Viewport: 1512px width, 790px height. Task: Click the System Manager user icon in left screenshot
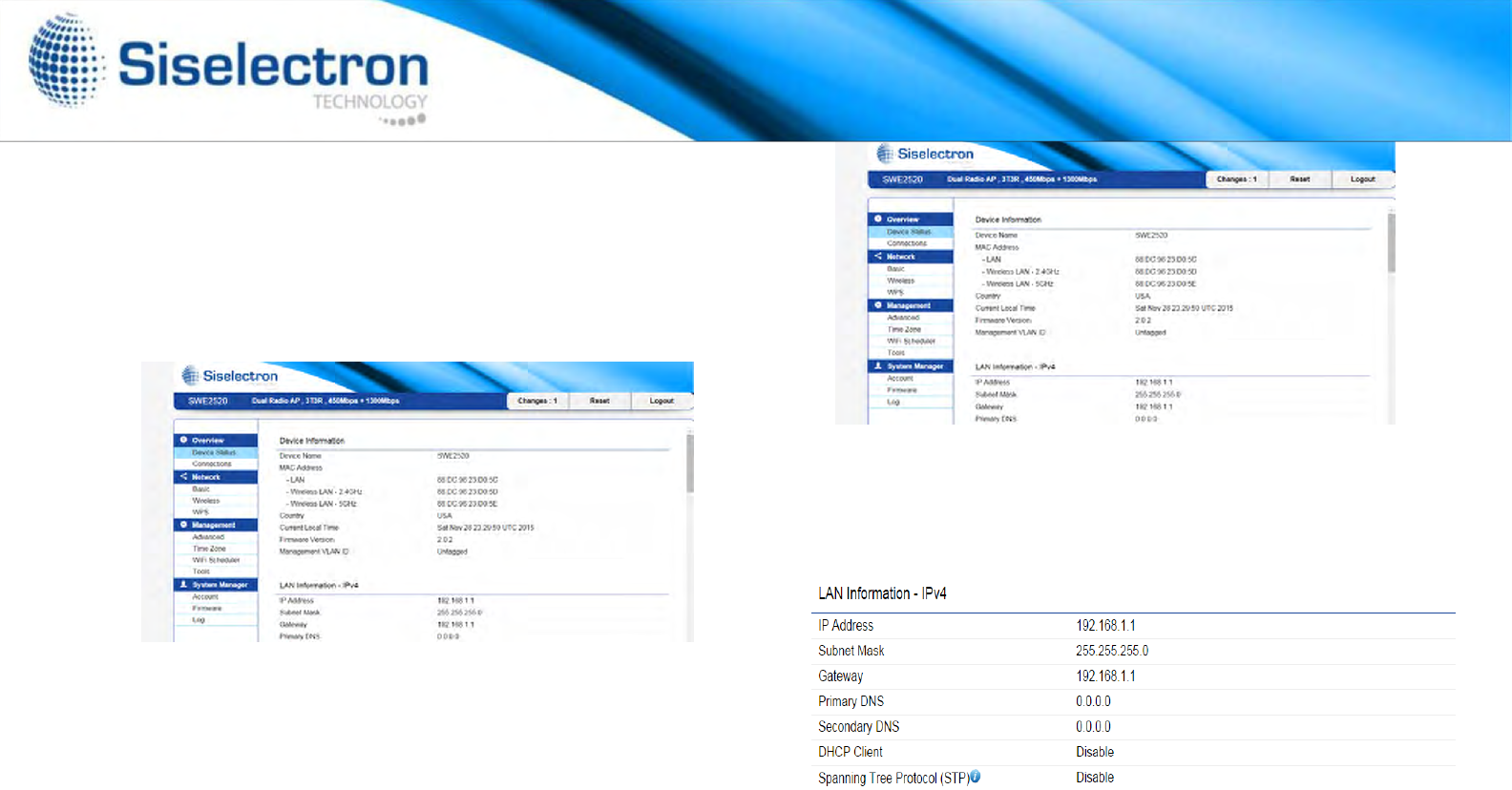[x=183, y=584]
